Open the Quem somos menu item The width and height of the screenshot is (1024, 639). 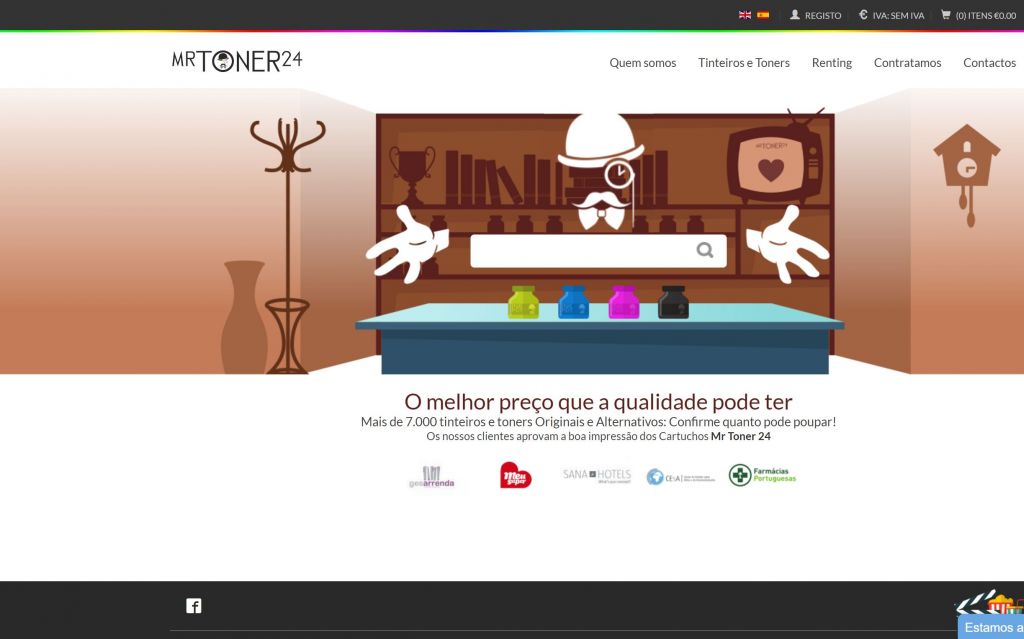click(643, 62)
